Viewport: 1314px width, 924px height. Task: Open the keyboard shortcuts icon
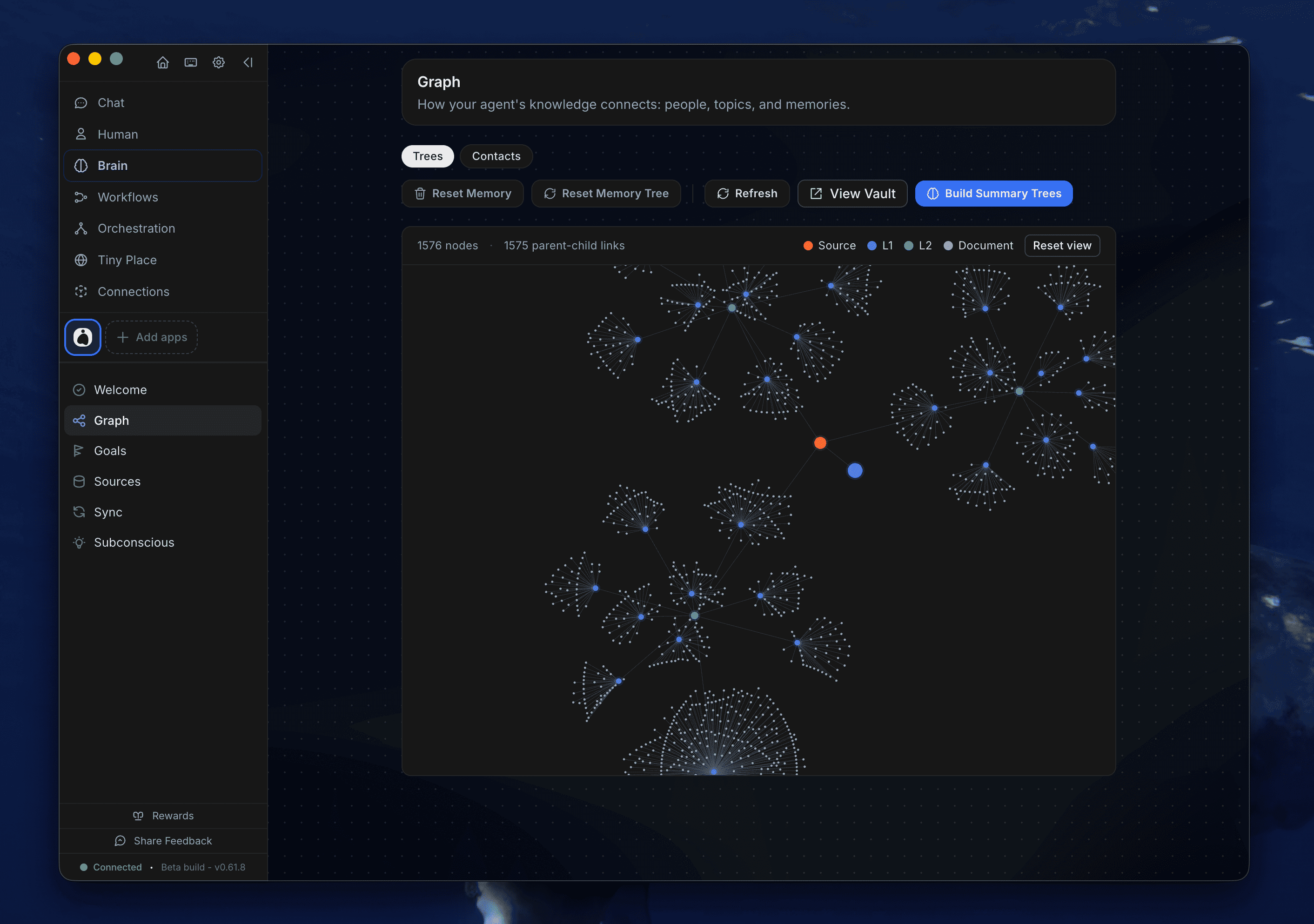191,62
